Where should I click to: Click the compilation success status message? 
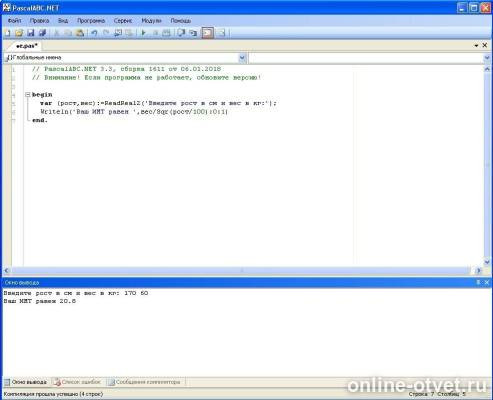coord(53,394)
